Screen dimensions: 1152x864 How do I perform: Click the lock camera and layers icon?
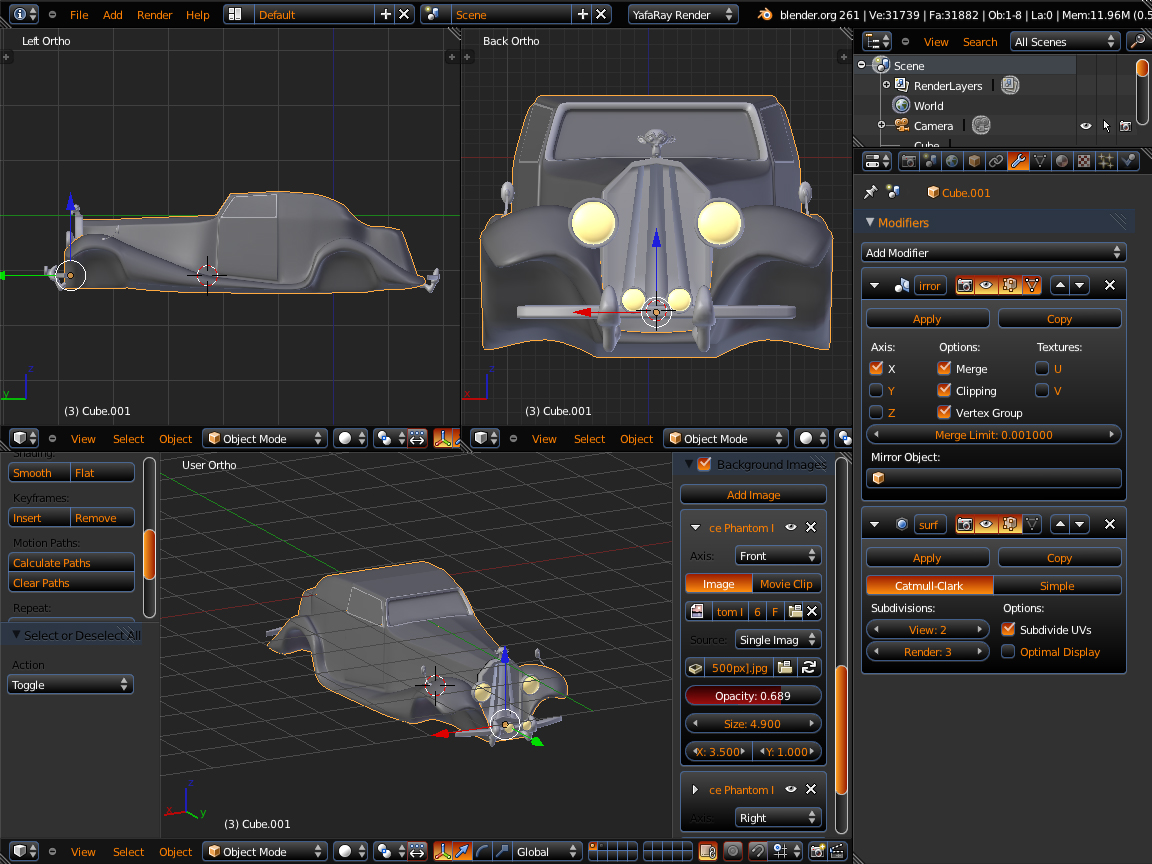(708, 852)
